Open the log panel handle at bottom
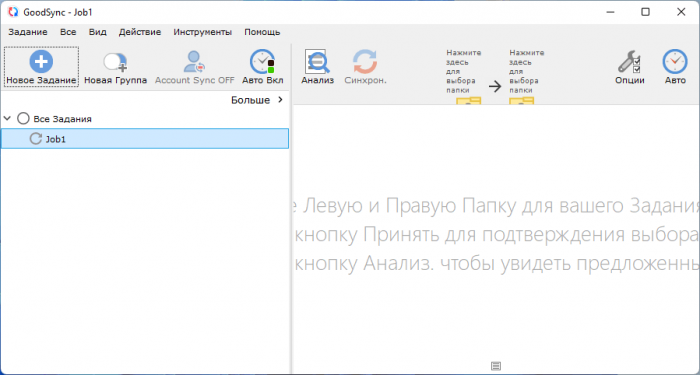 (496, 366)
